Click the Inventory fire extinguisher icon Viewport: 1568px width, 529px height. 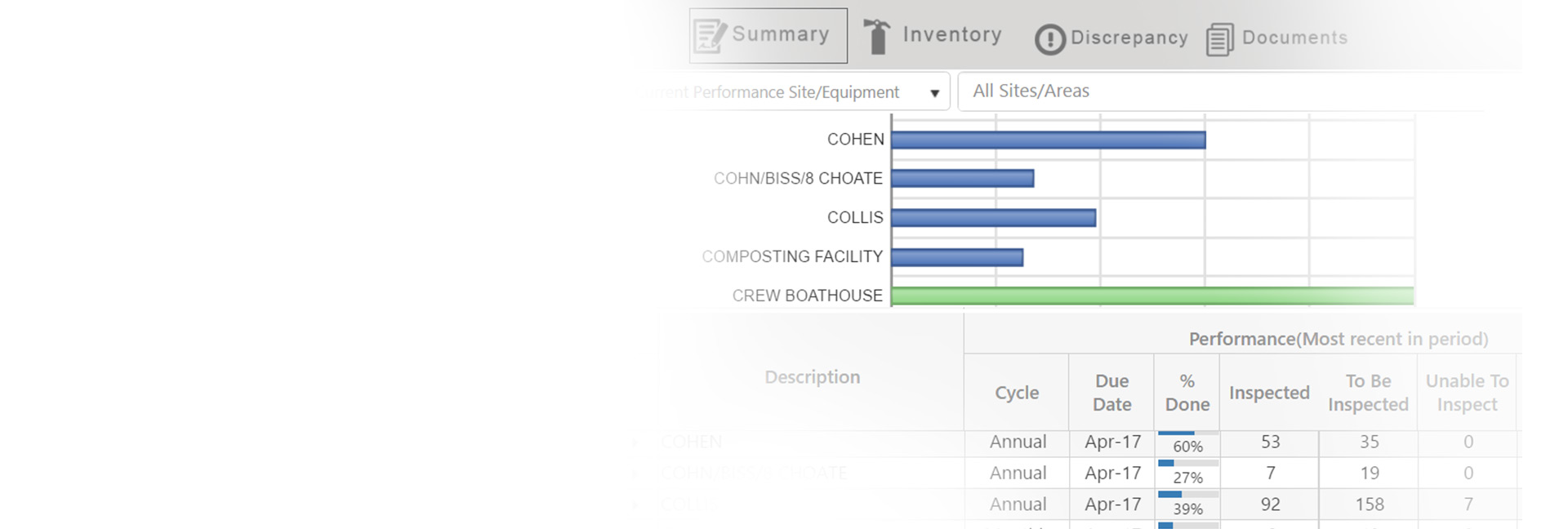[877, 37]
